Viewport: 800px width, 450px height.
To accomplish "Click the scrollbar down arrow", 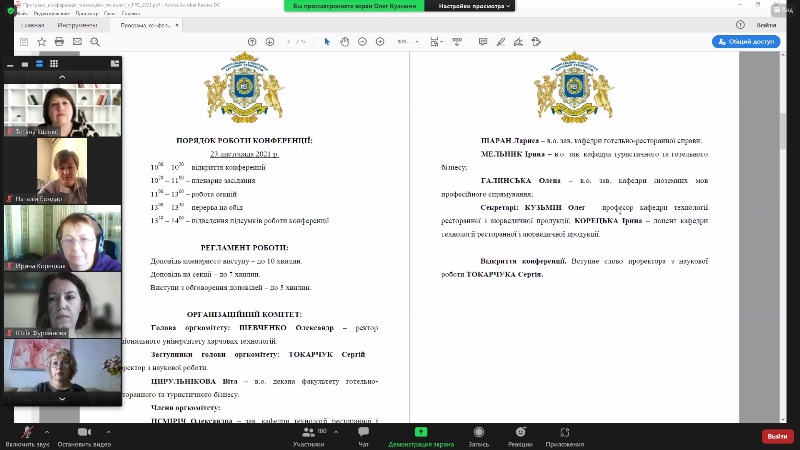I will click(783, 419).
